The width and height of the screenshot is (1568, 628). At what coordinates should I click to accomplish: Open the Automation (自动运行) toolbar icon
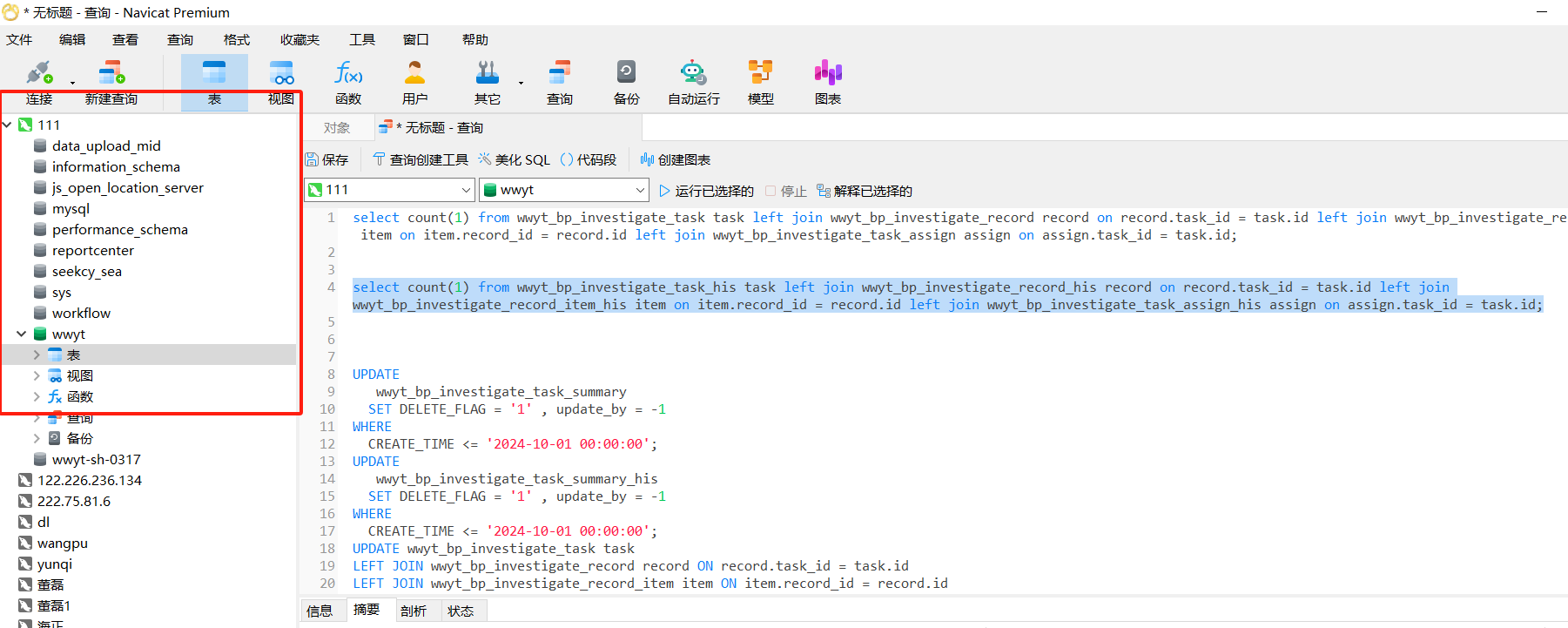[694, 81]
